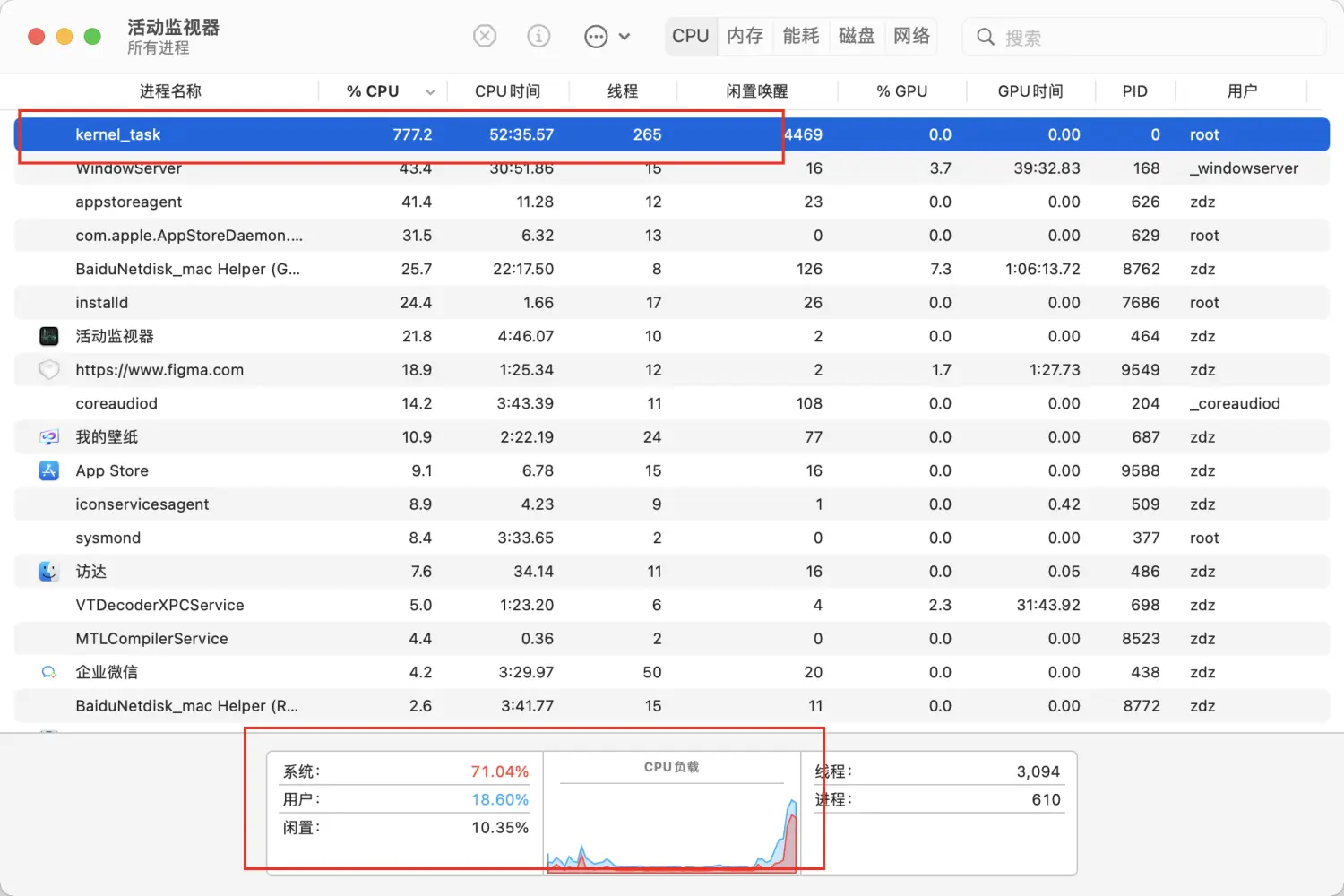
Task: Sort by the 闲置唤醒 column header
Action: pyautogui.click(x=757, y=91)
